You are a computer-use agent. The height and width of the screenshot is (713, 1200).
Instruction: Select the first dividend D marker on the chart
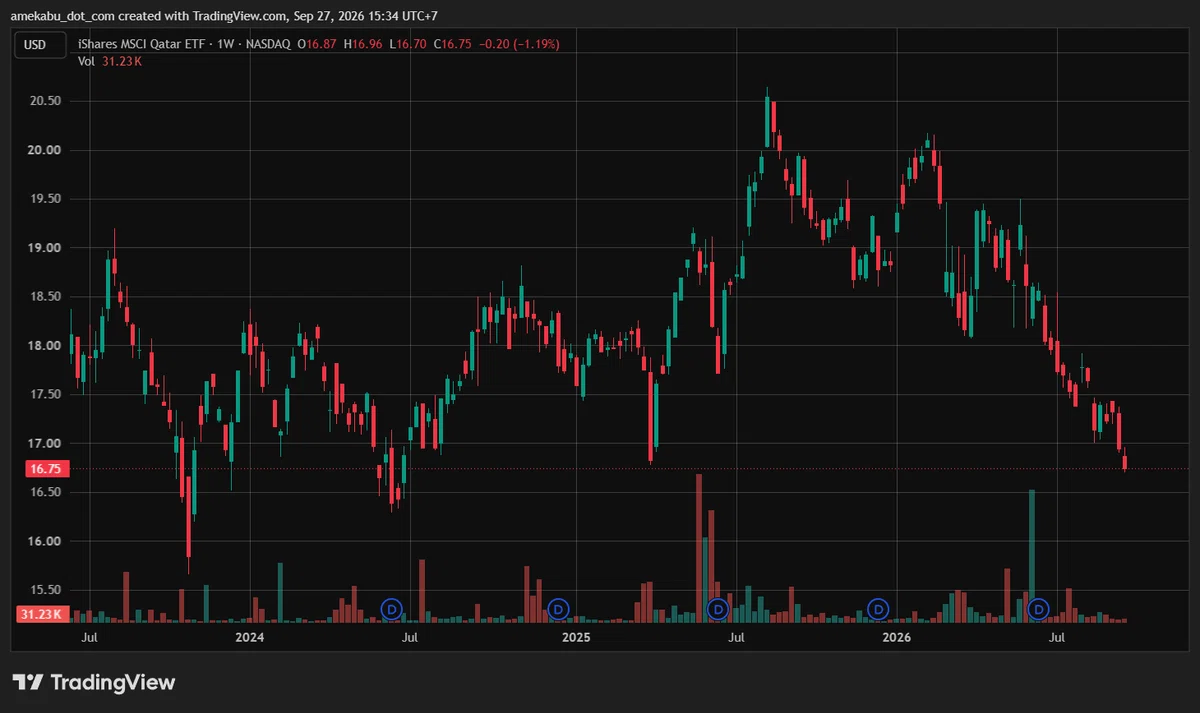[392, 608]
